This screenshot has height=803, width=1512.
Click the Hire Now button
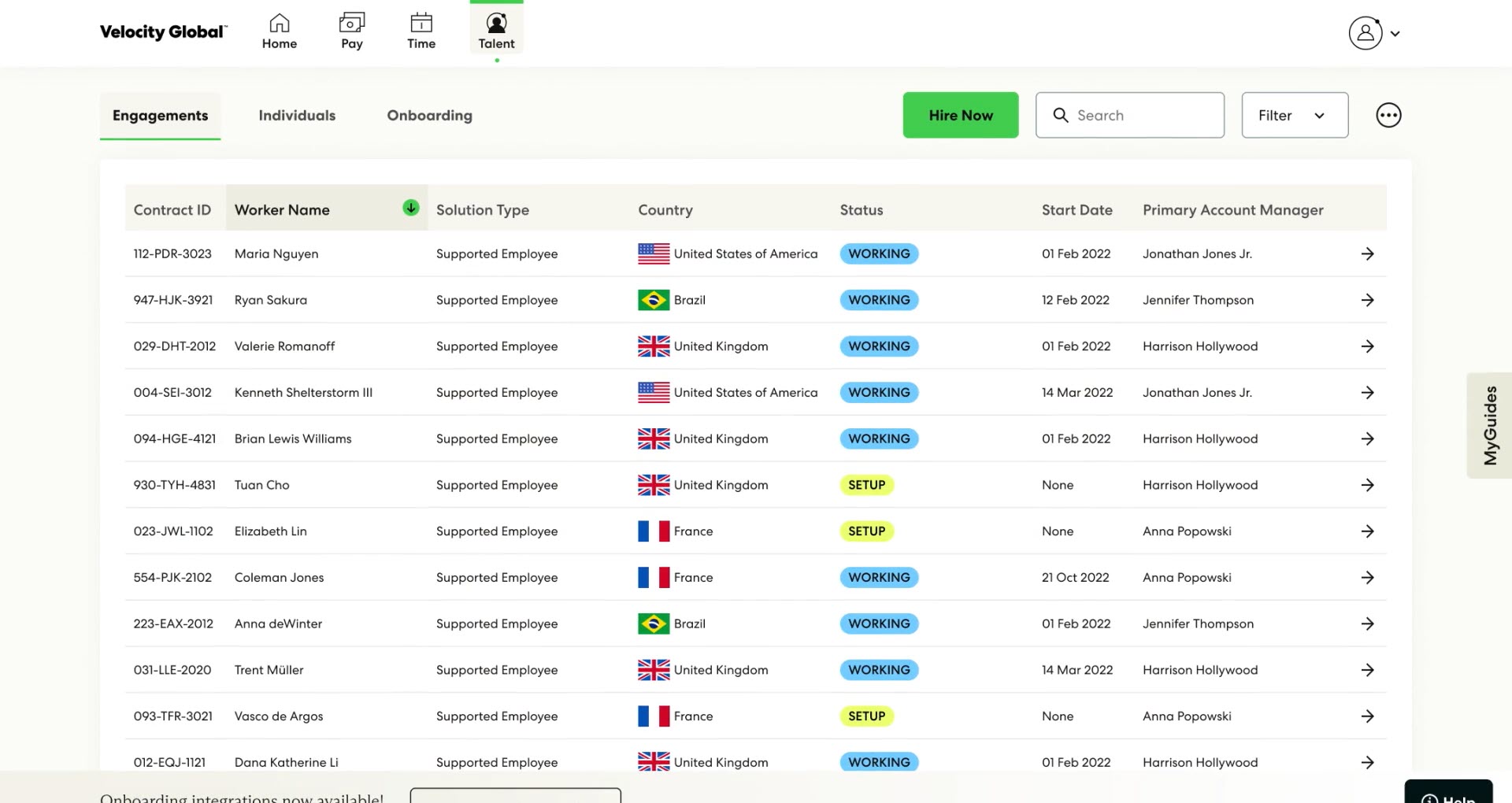961,115
